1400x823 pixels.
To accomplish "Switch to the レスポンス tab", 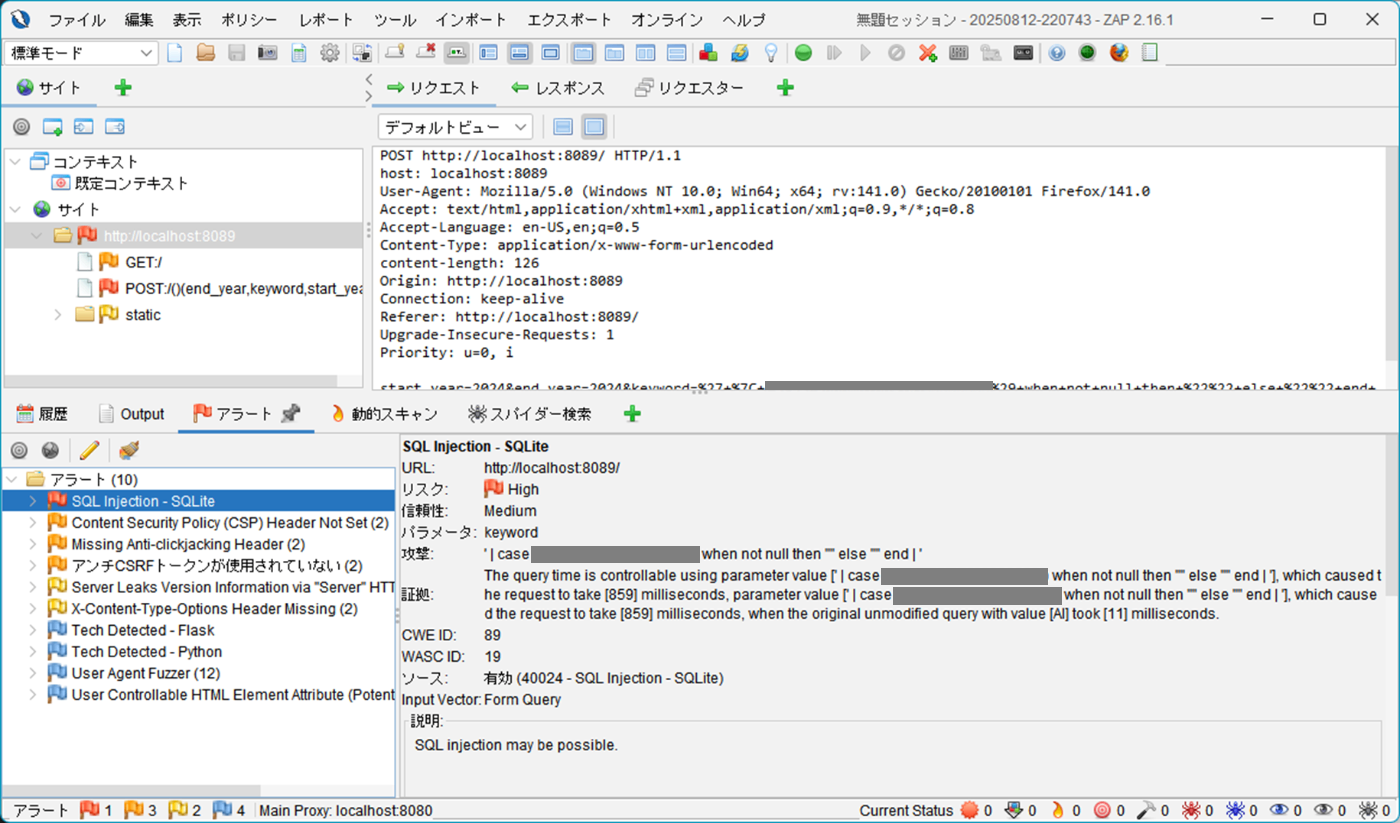I will coord(558,88).
